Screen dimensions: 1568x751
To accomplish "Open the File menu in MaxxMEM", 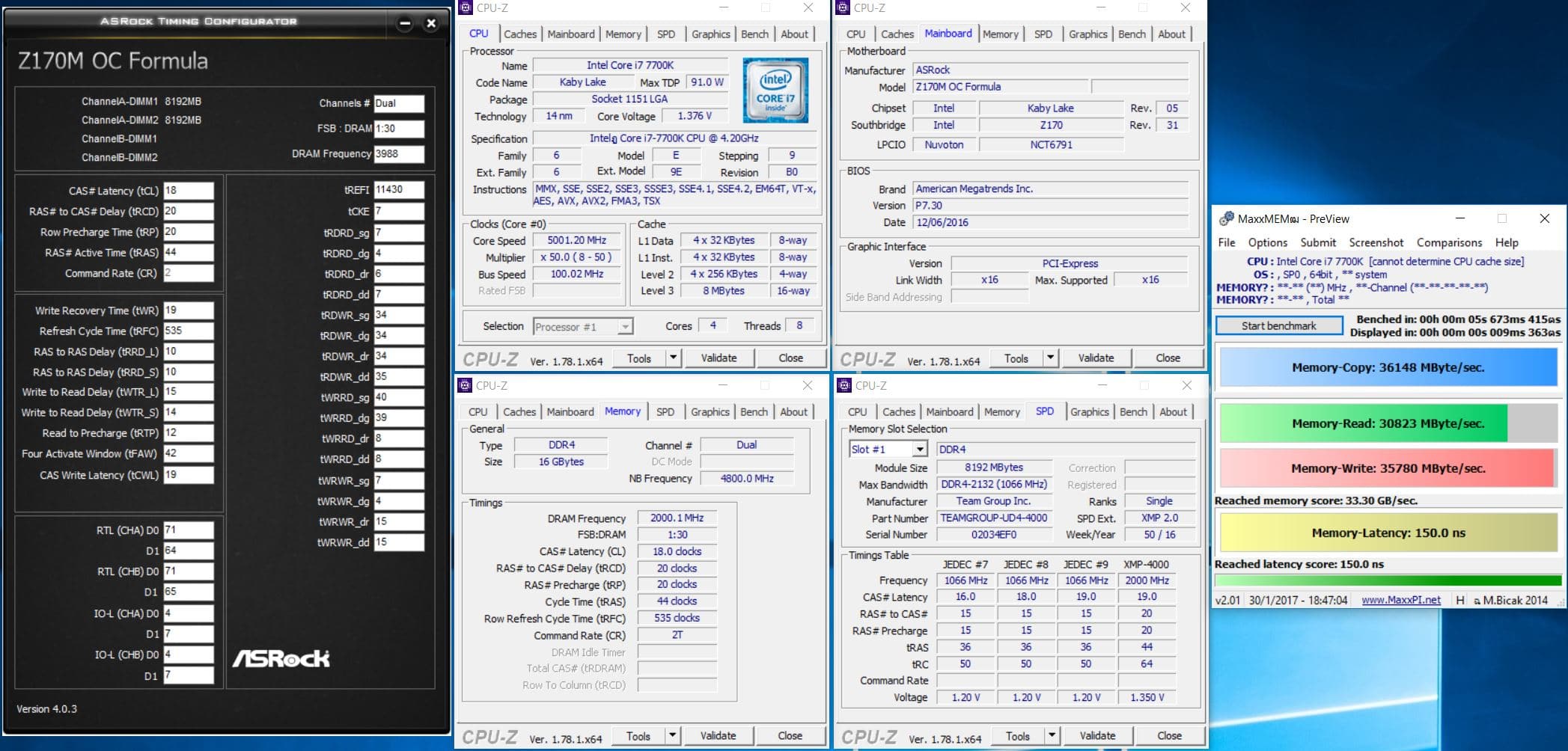I will pyautogui.click(x=1227, y=242).
